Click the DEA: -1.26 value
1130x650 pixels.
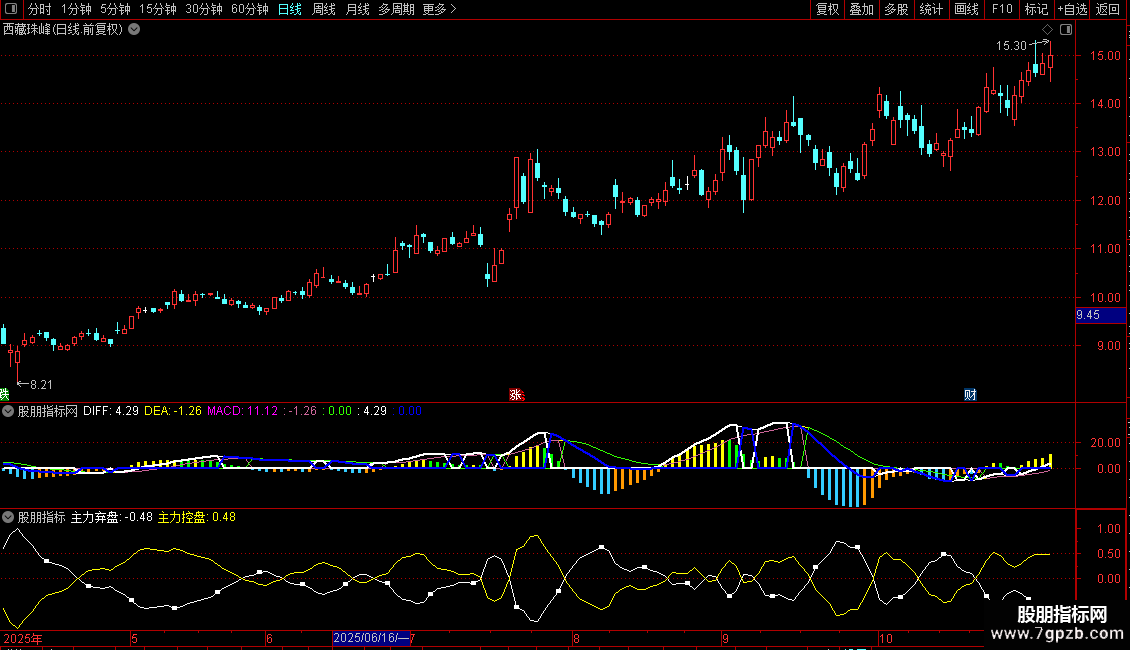point(173,411)
